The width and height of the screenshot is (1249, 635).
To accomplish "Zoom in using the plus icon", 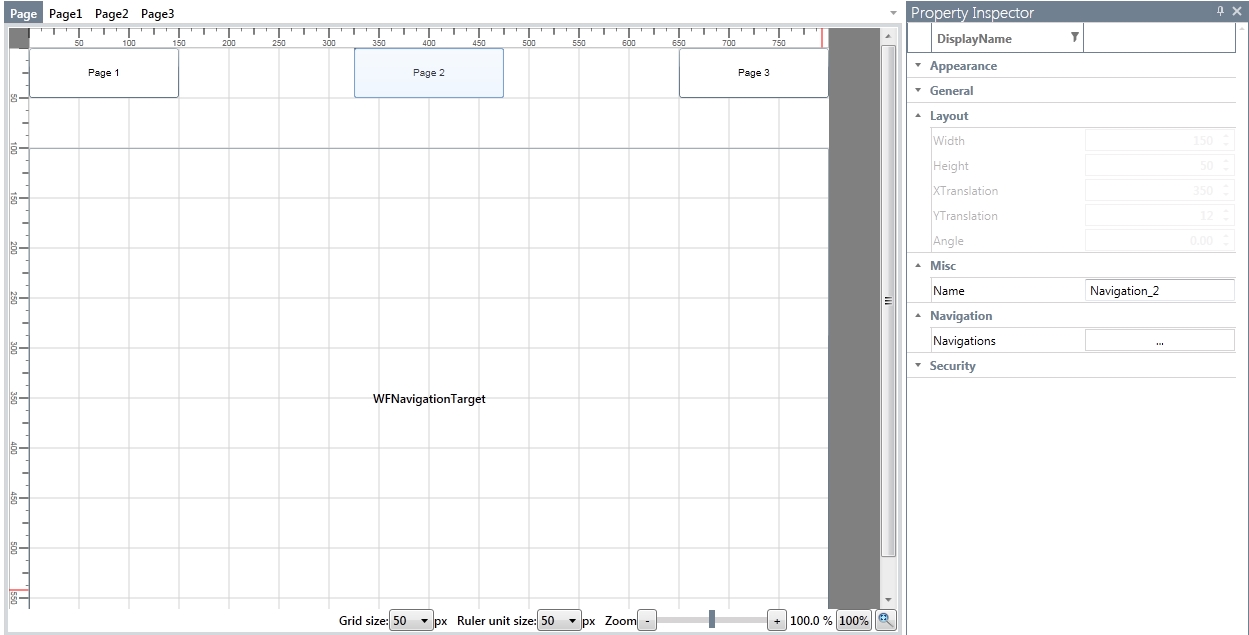I will pyautogui.click(x=777, y=620).
